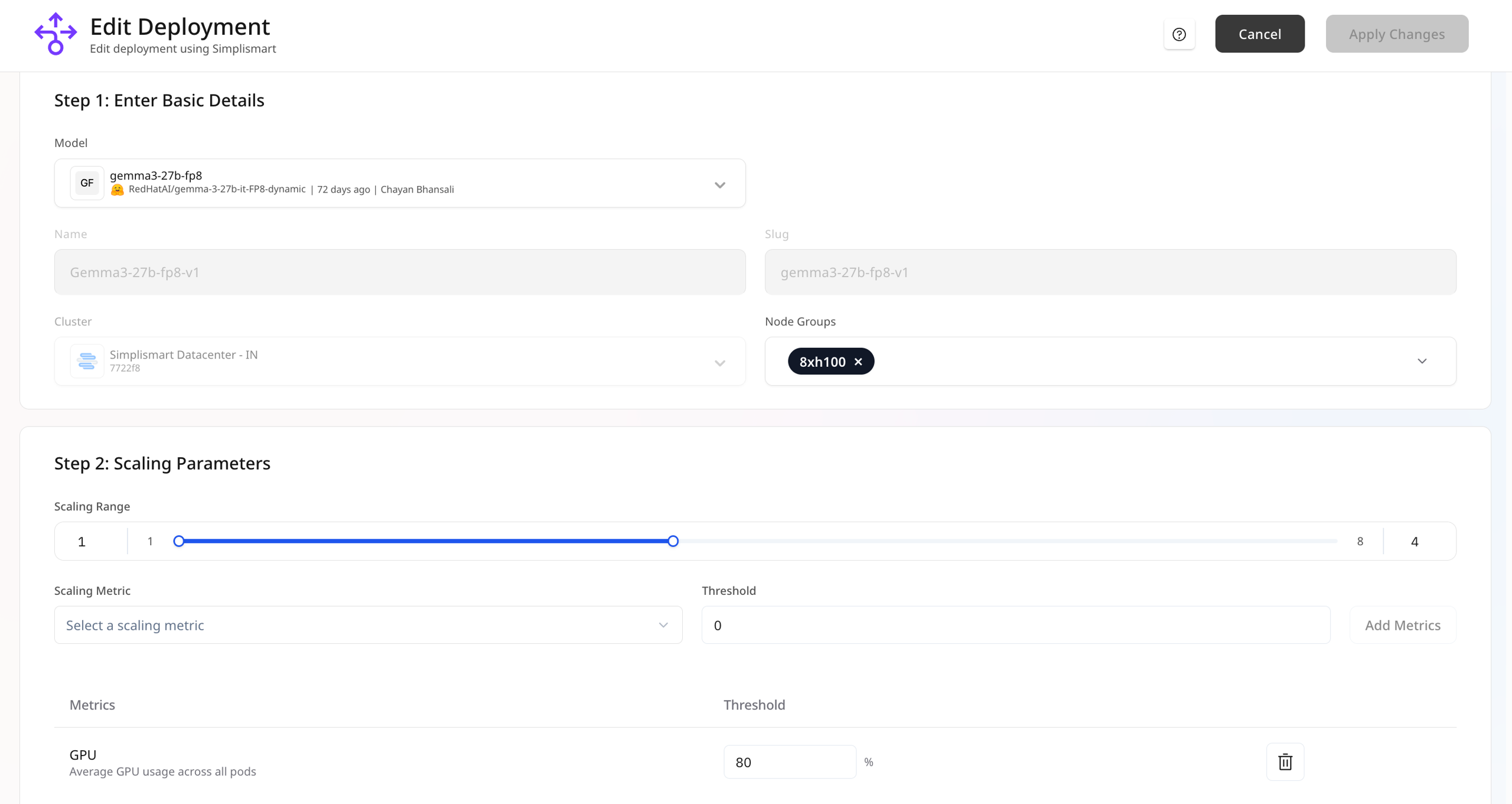Delete the GPU metric with trash icon
This screenshot has width=1512, height=804.
coord(1285,761)
